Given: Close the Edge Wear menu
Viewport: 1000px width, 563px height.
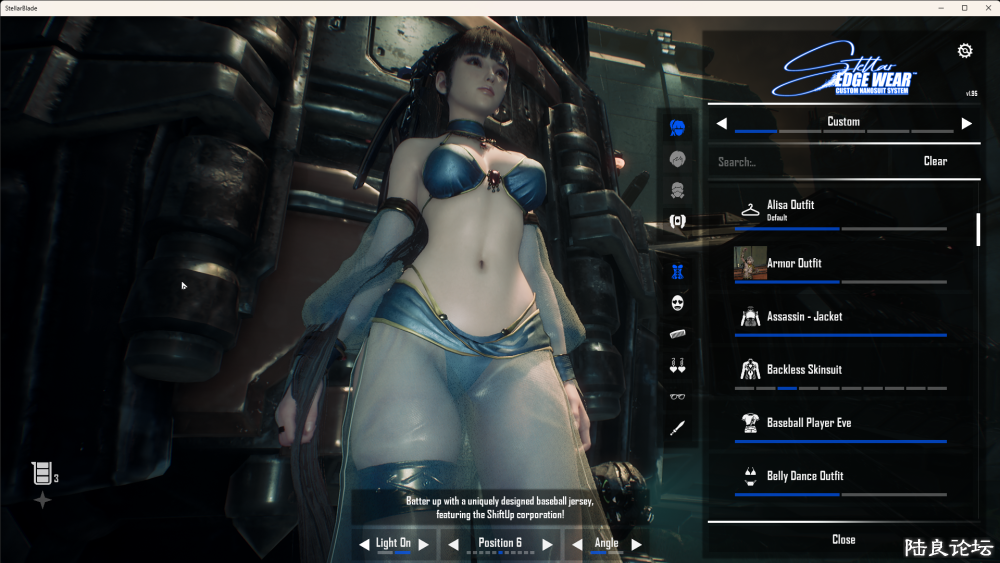Looking at the screenshot, I should [x=843, y=539].
